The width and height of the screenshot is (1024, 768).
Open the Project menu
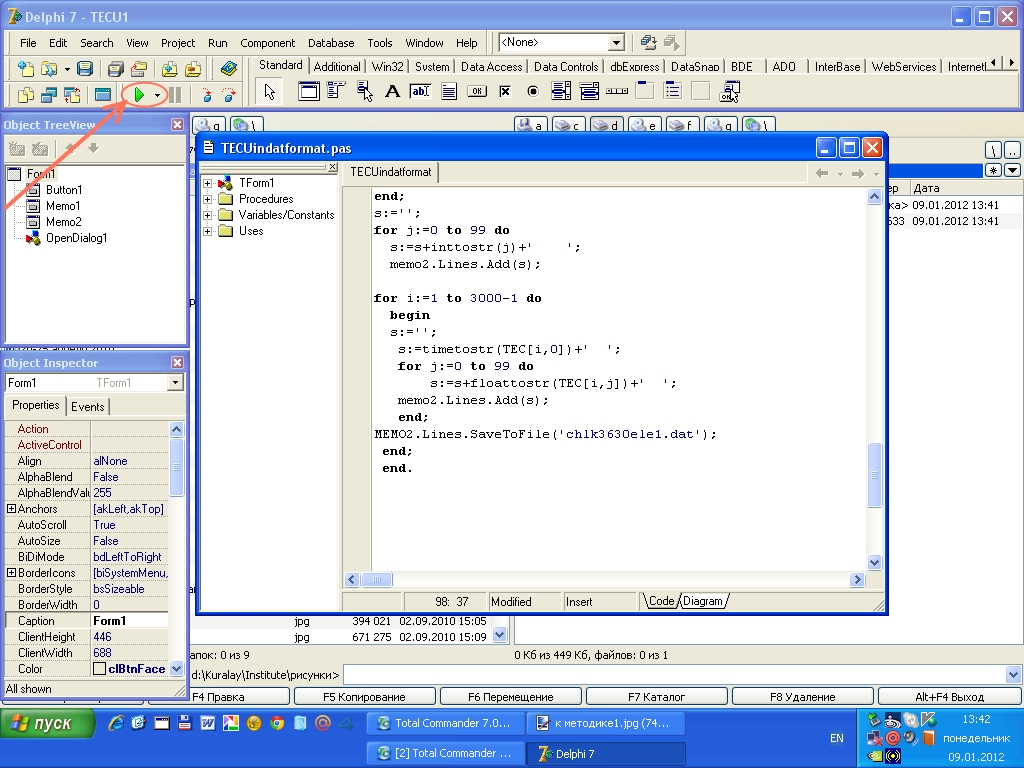click(178, 43)
